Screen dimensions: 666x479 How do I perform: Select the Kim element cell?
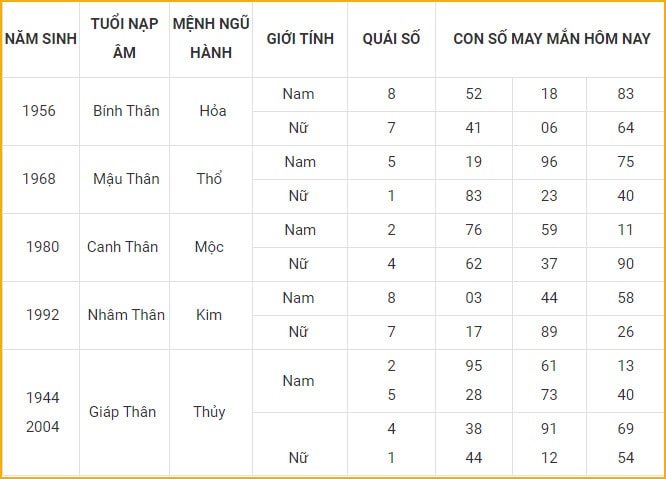click(x=209, y=315)
